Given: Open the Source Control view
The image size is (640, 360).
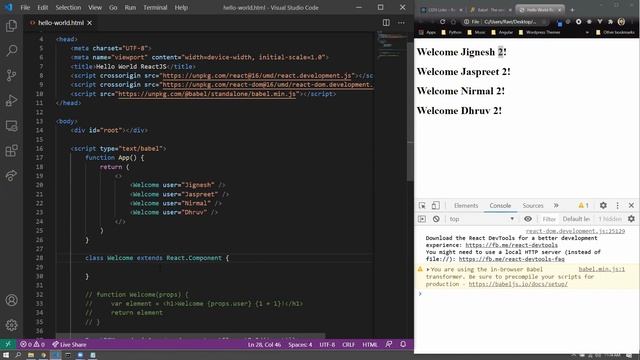Looking at the screenshot, I should click(11, 75).
